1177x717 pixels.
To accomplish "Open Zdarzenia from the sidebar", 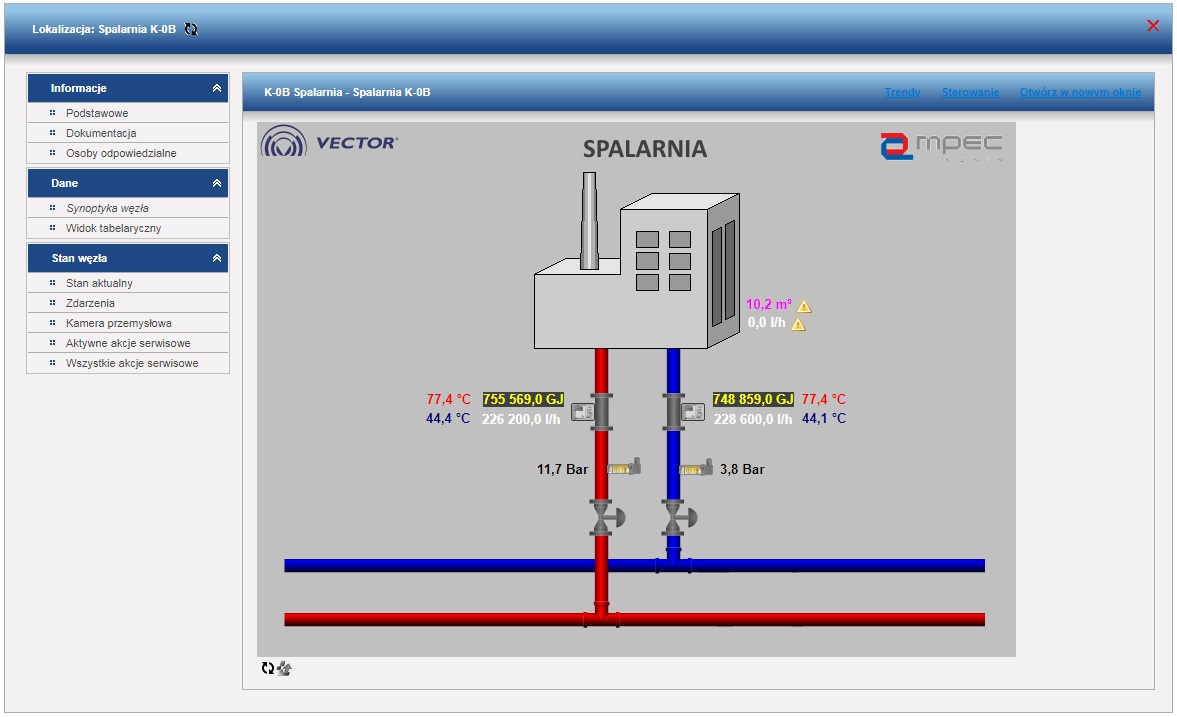I will [x=90, y=303].
